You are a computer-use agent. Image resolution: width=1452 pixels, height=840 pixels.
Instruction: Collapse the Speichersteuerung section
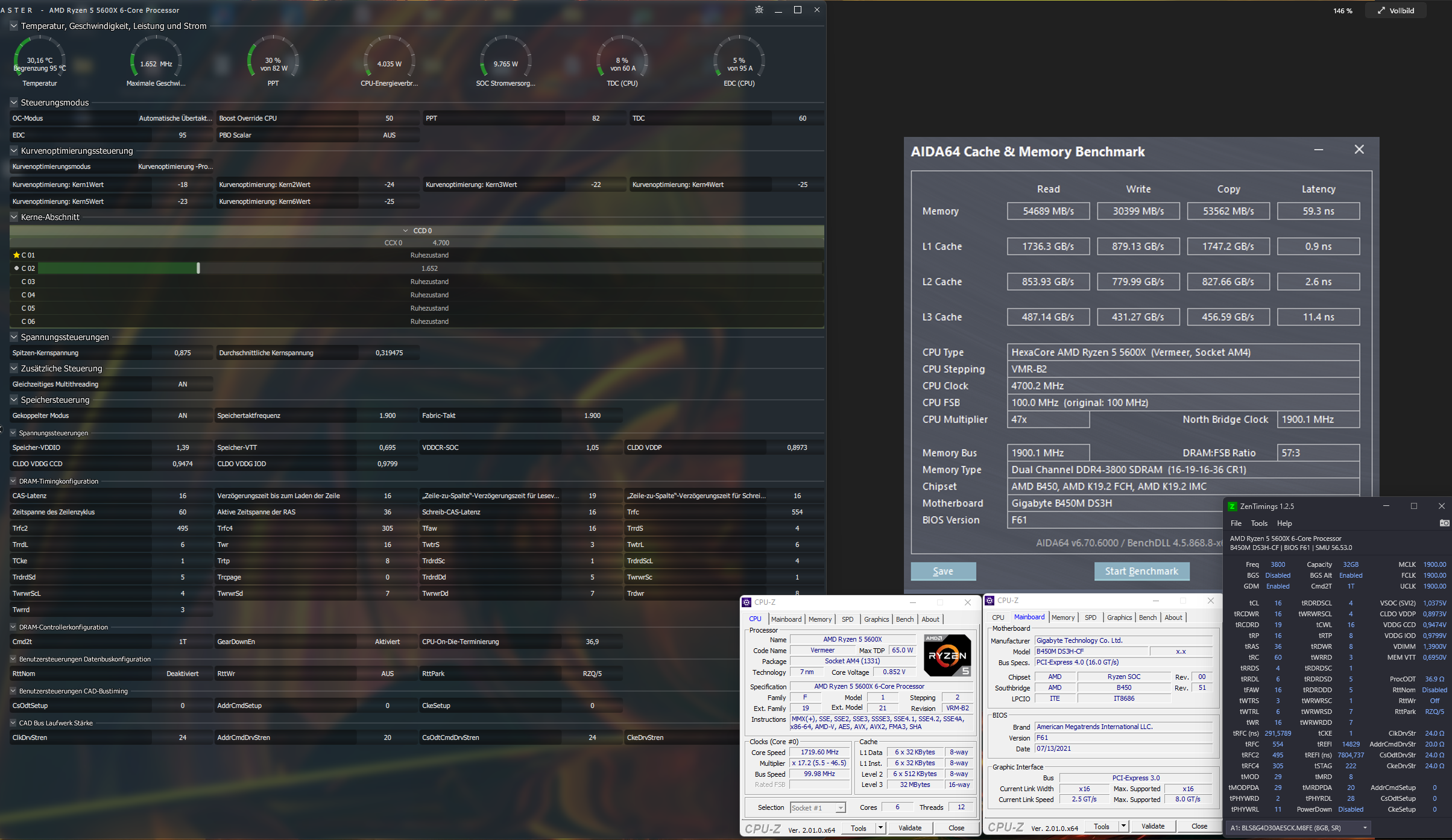pyautogui.click(x=14, y=400)
